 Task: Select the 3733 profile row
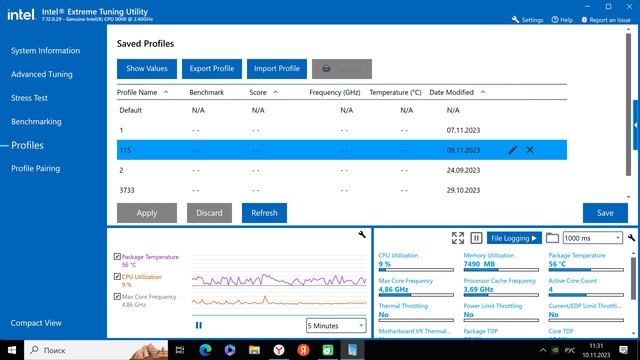tap(342, 190)
